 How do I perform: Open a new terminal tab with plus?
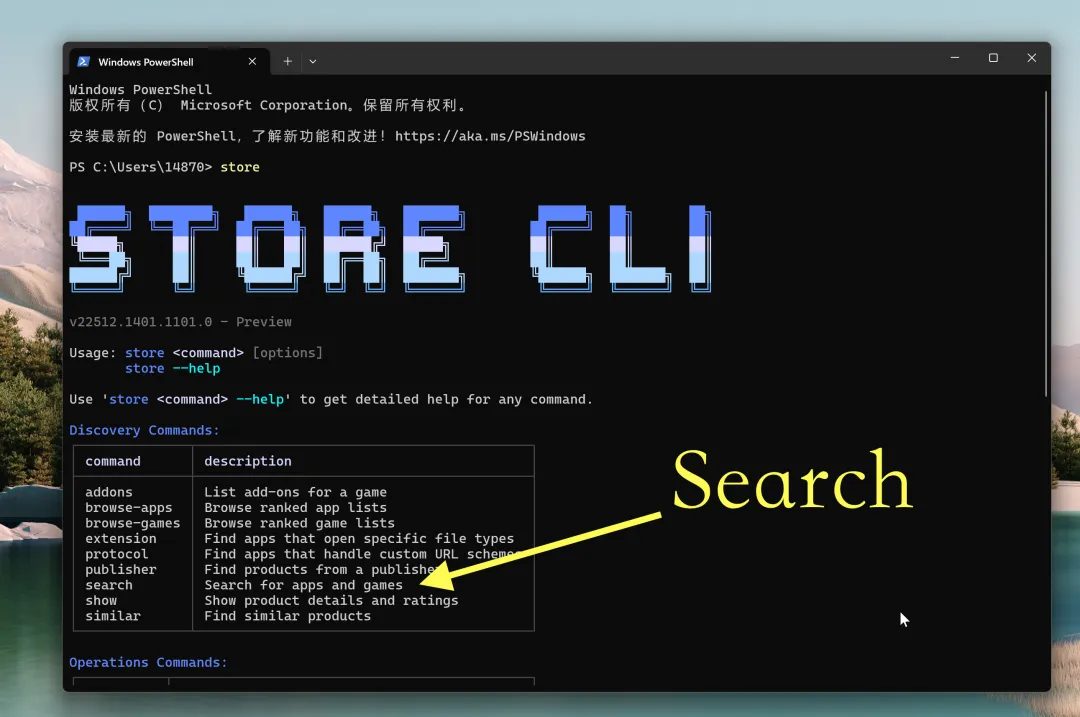[x=287, y=61]
